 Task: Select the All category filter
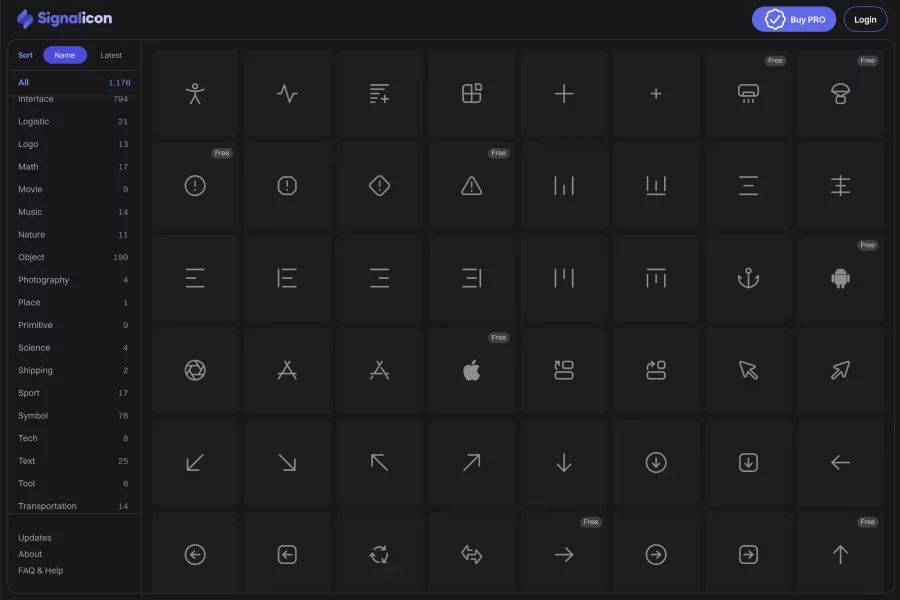24,82
